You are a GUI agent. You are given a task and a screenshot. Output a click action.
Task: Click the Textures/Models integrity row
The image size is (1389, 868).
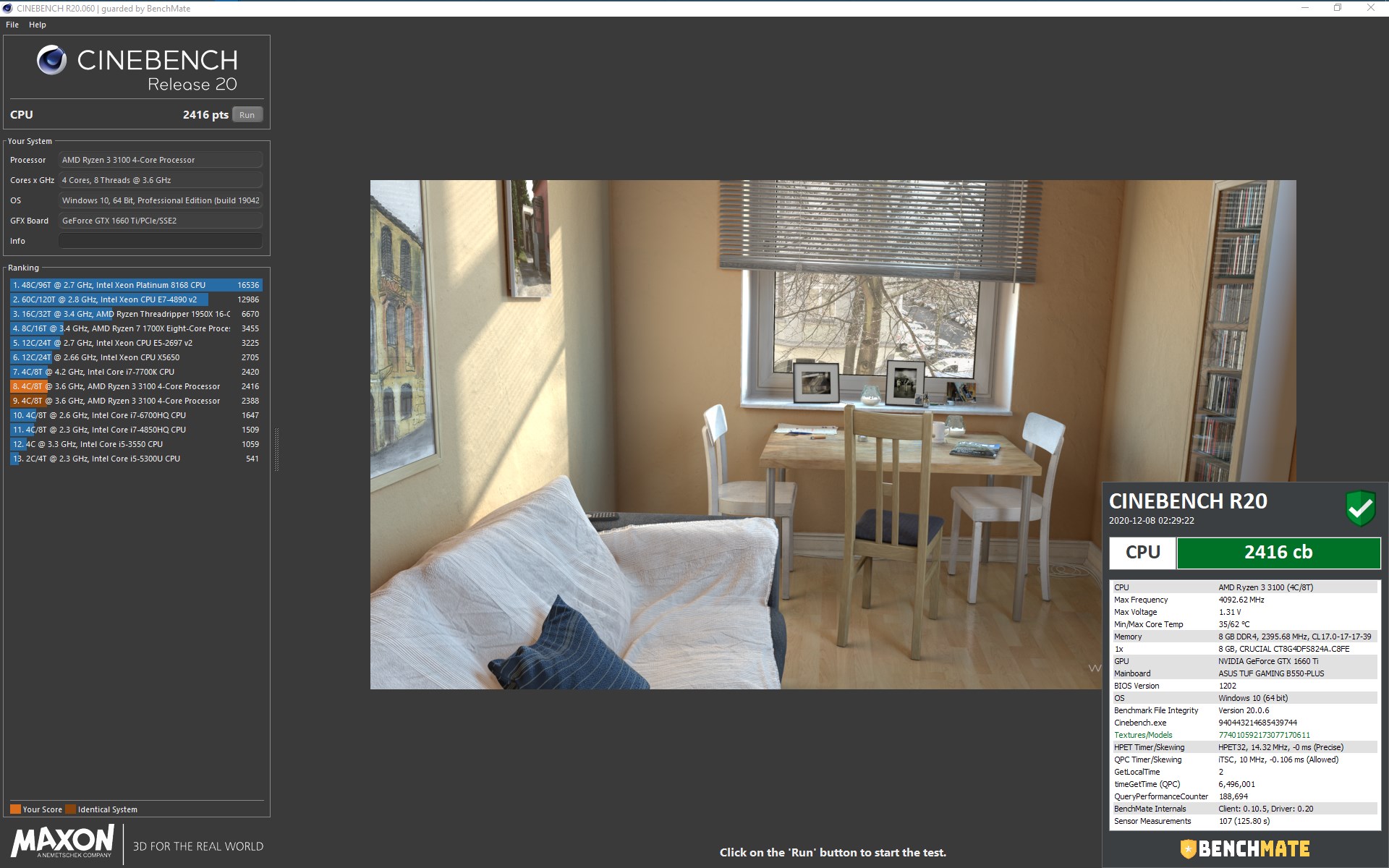tap(1244, 735)
